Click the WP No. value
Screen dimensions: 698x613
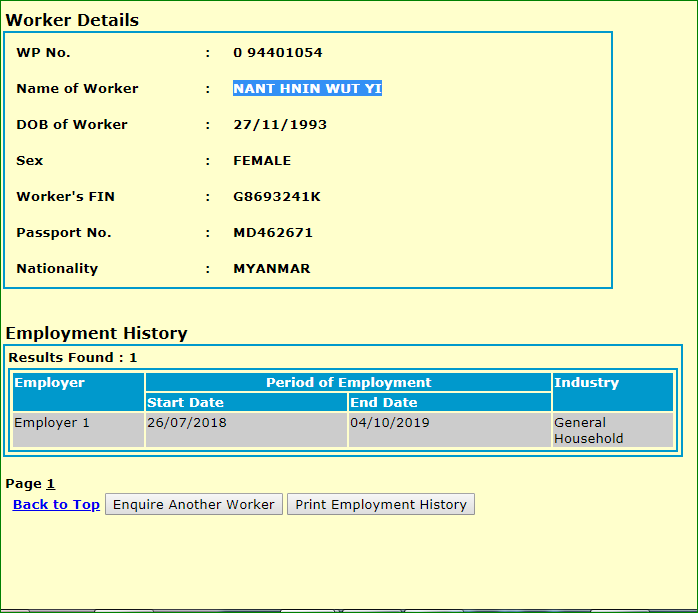coord(277,53)
